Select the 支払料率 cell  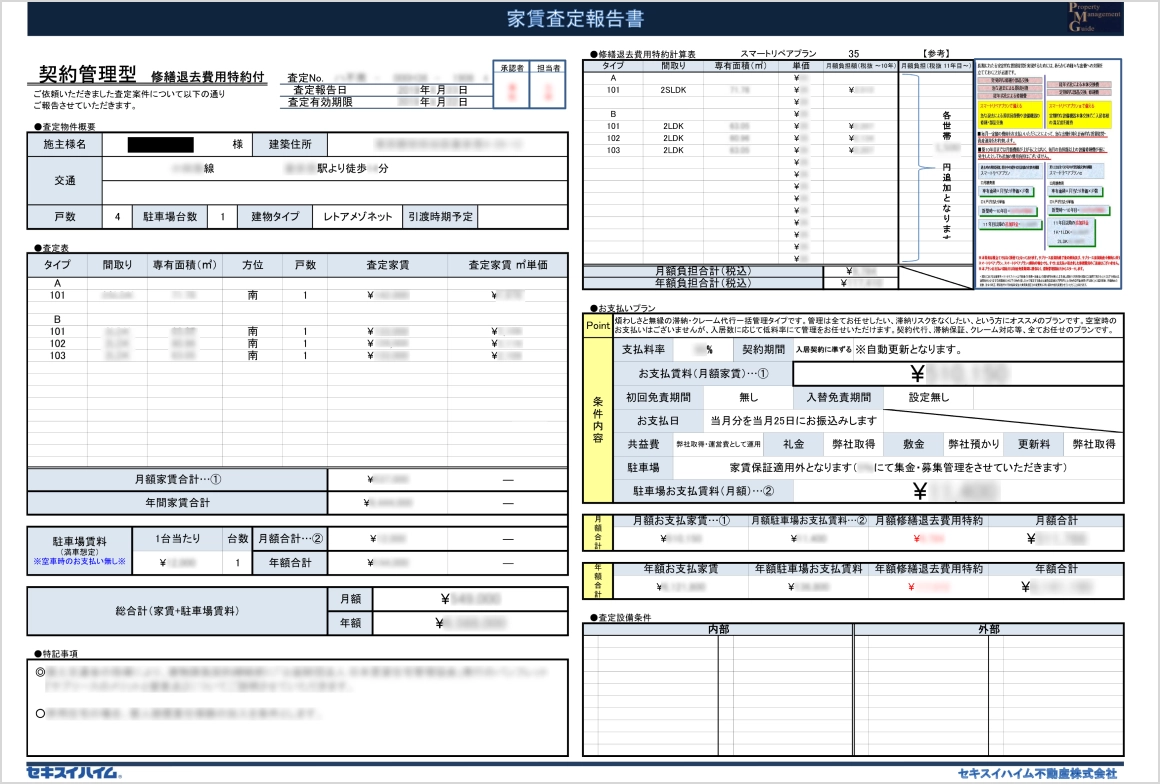coord(643,350)
